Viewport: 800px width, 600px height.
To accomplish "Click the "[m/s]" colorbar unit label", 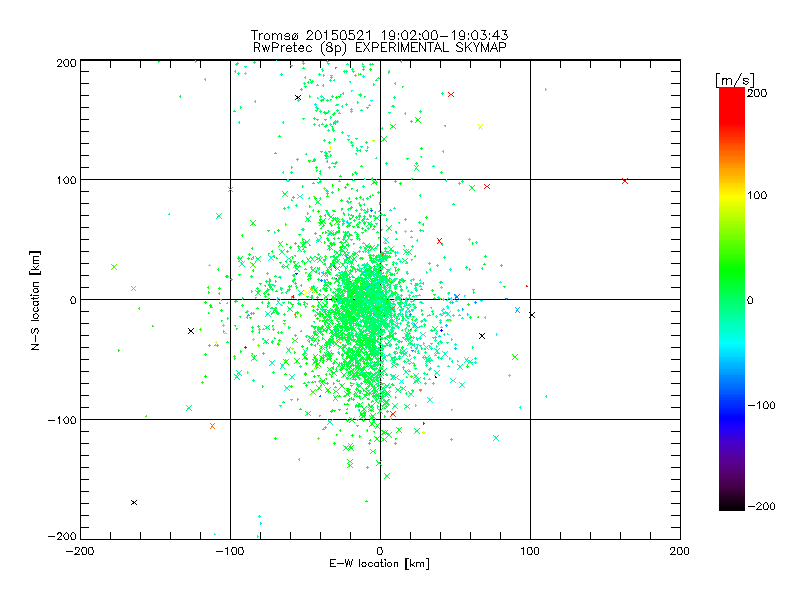I will [734, 80].
